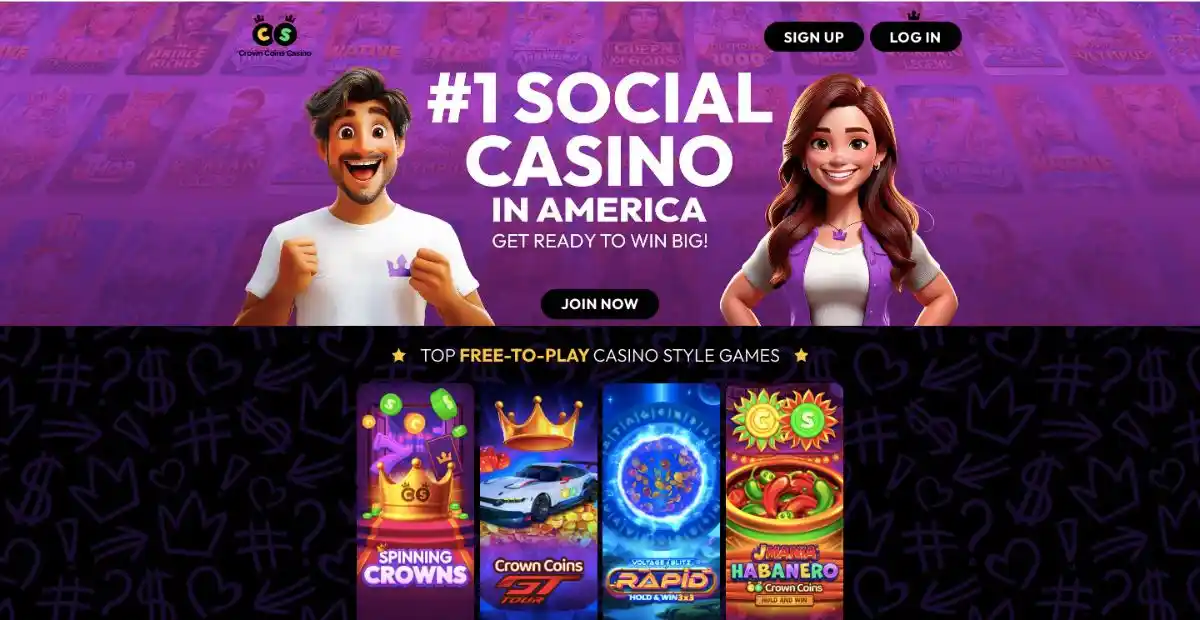Image resolution: width=1200 pixels, height=620 pixels.
Task: Click the green S coin on Habanero tile
Action: point(808,418)
